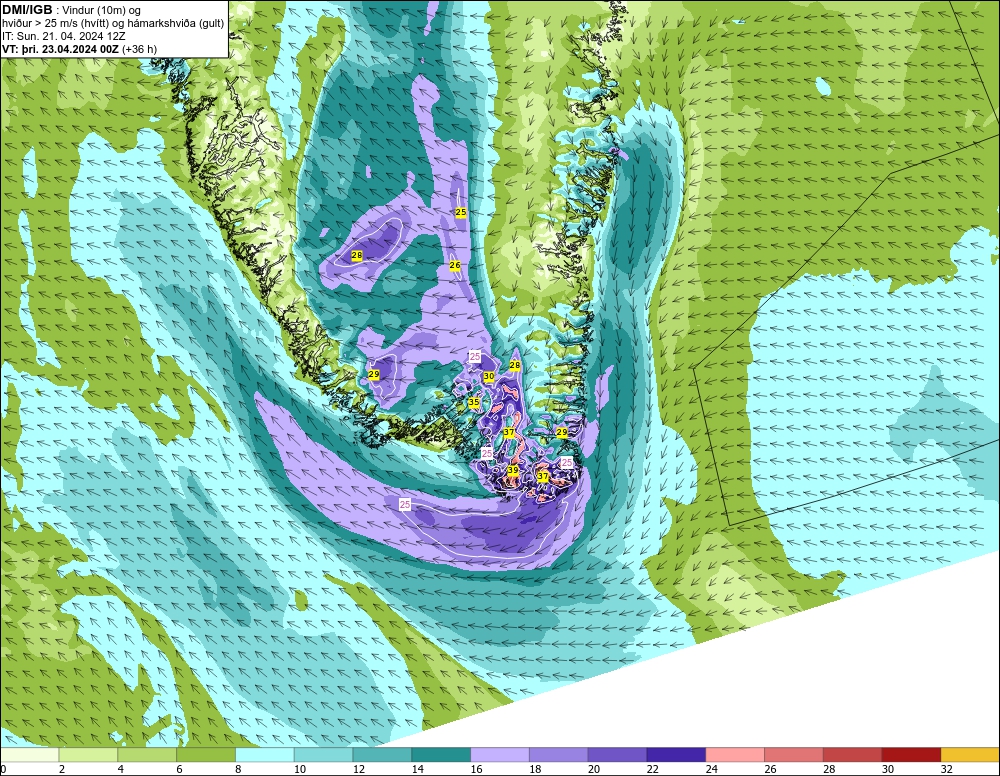This screenshot has width=1000, height=776.
Task: Click the yellow 30 max gust label
Action: [489, 376]
